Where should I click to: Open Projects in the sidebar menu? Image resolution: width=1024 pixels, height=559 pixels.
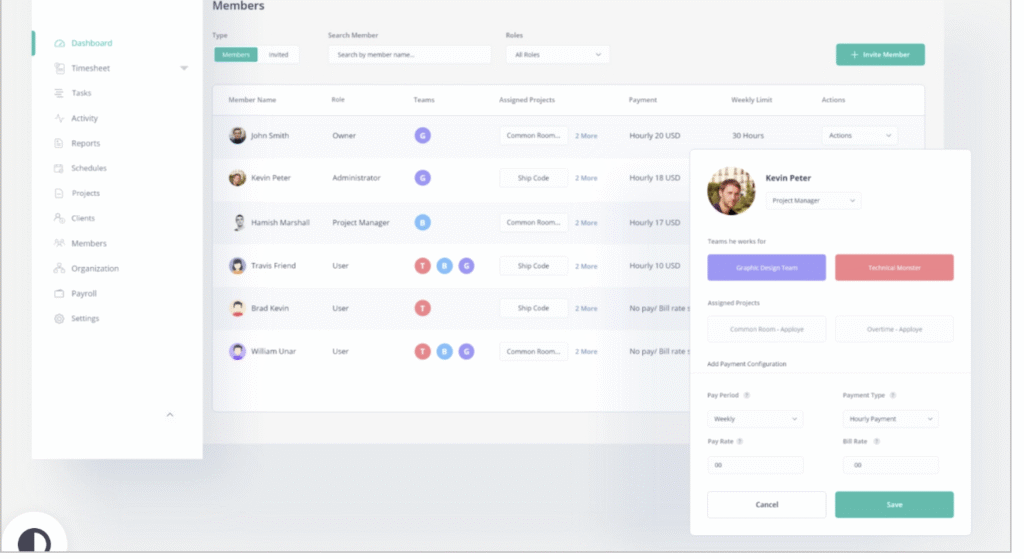tap(85, 193)
